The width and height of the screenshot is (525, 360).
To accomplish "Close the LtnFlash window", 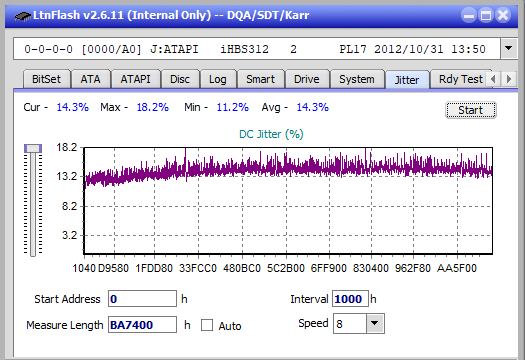I will click(503, 15).
